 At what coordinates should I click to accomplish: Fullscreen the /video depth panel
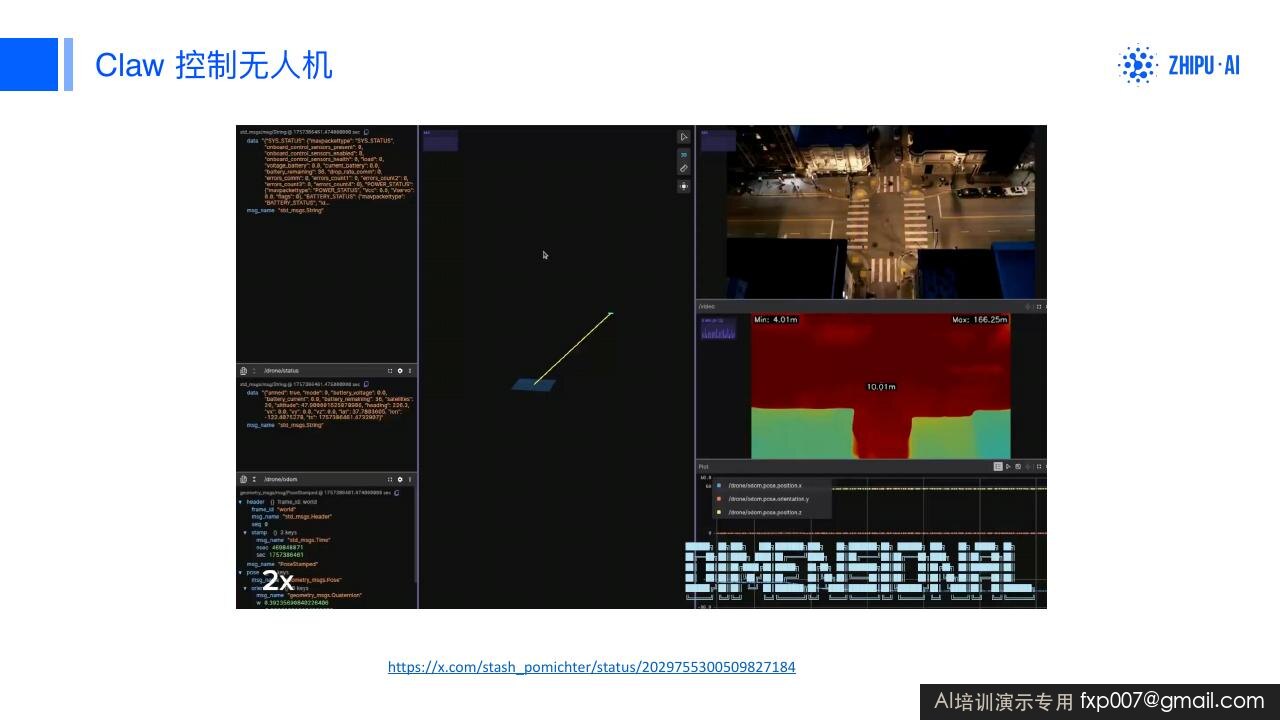(1039, 306)
